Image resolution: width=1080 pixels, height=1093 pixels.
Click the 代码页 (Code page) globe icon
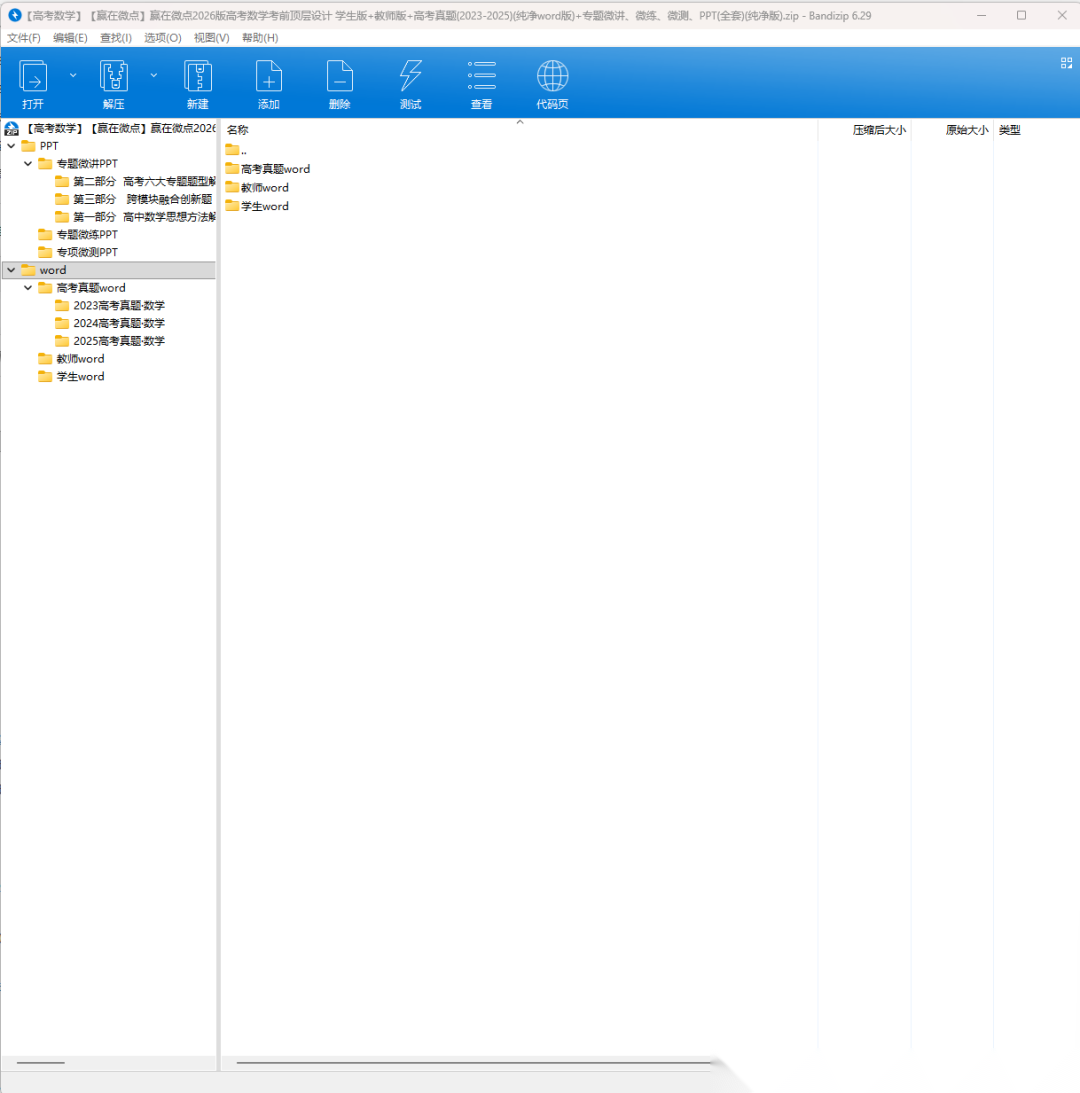[552, 77]
